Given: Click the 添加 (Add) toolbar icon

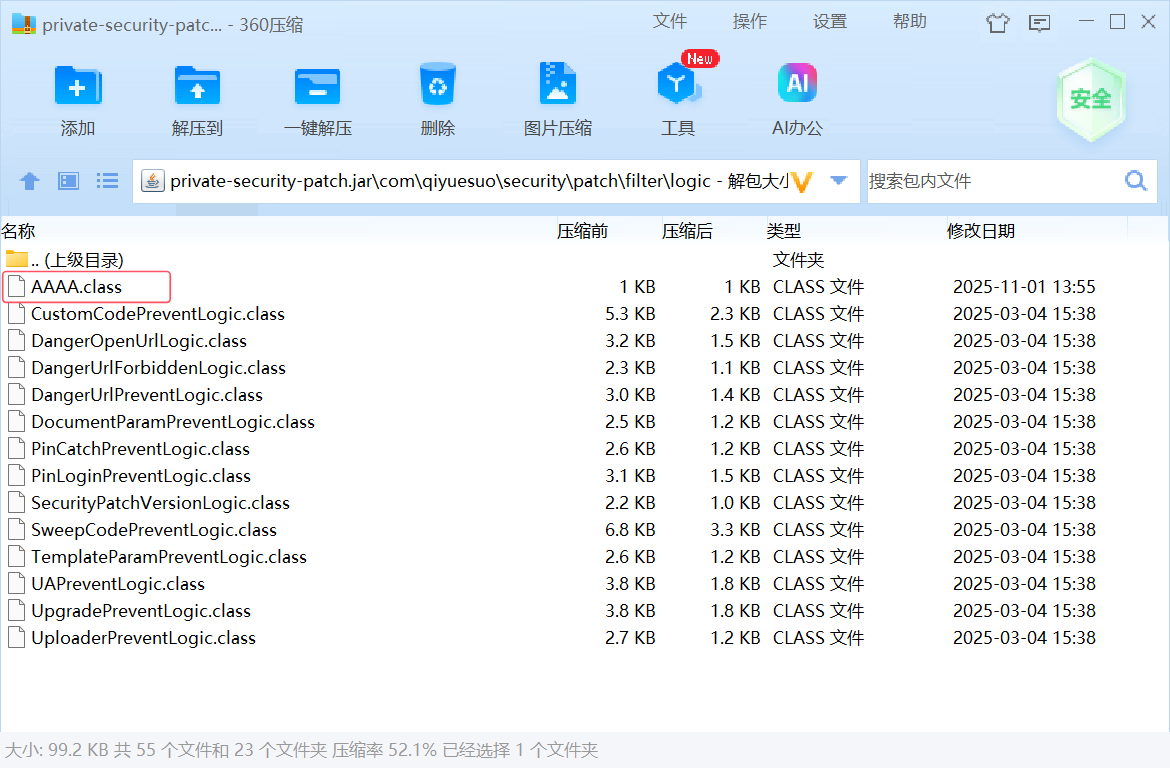Looking at the screenshot, I should click(x=78, y=87).
